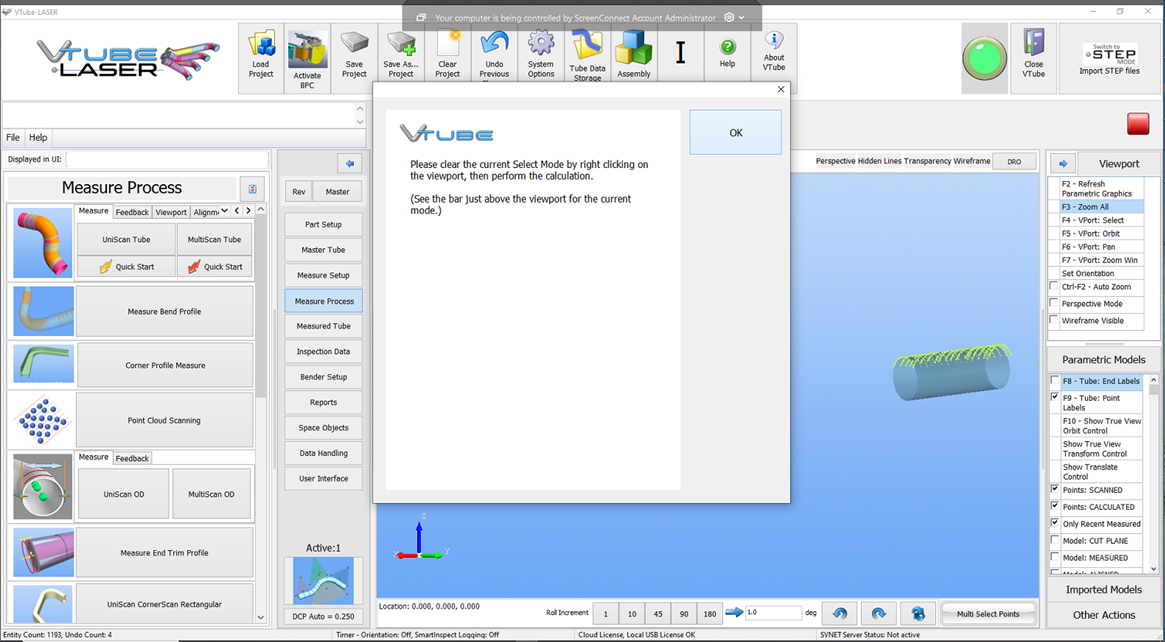Toggle Only Recent Measured checkbox
Image resolution: width=1165 pixels, height=642 pixels.
click(x=1054, y=523)
